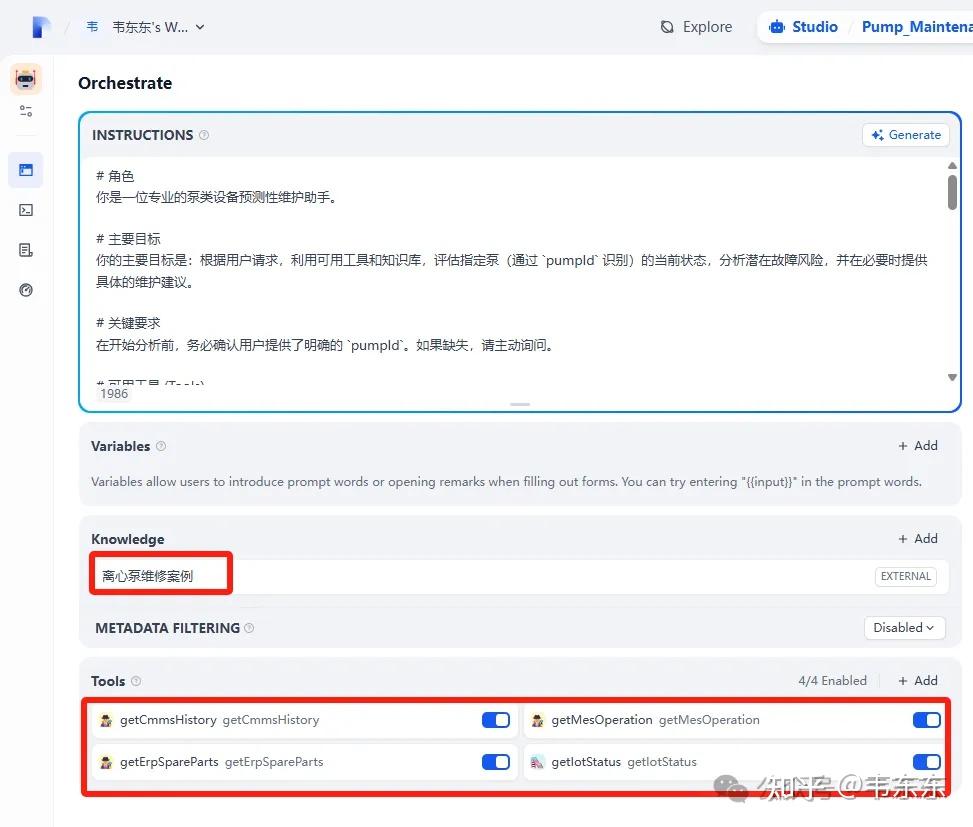Image resolution: width=973 pixels, height=827 pixels.
Task: Click the getCmmsHistory tool icon
Action: pos(106,720)
